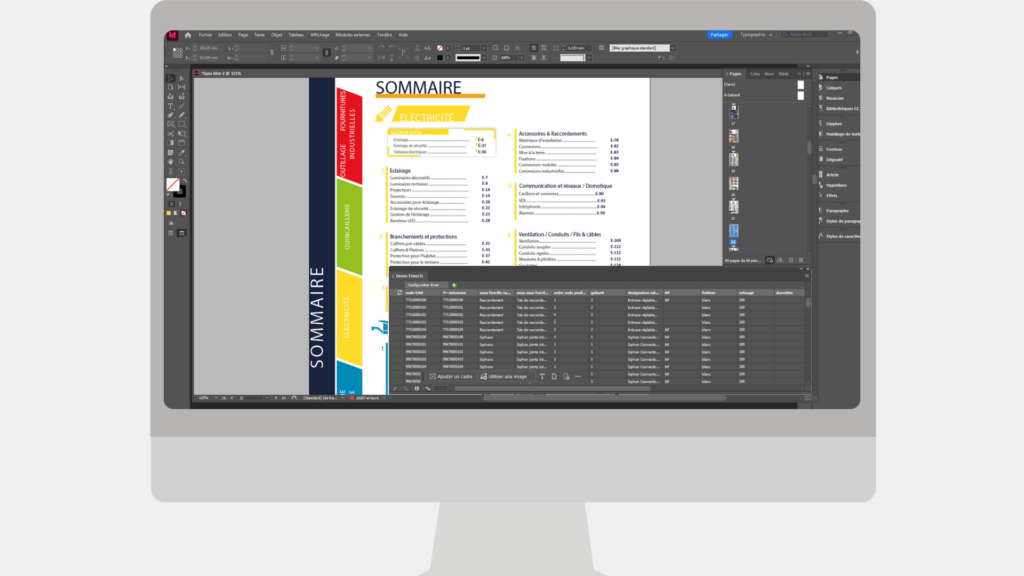Click the info icon at data panel bottom
The width and height of the screenshot is (1024, 576).
(417, 389)
